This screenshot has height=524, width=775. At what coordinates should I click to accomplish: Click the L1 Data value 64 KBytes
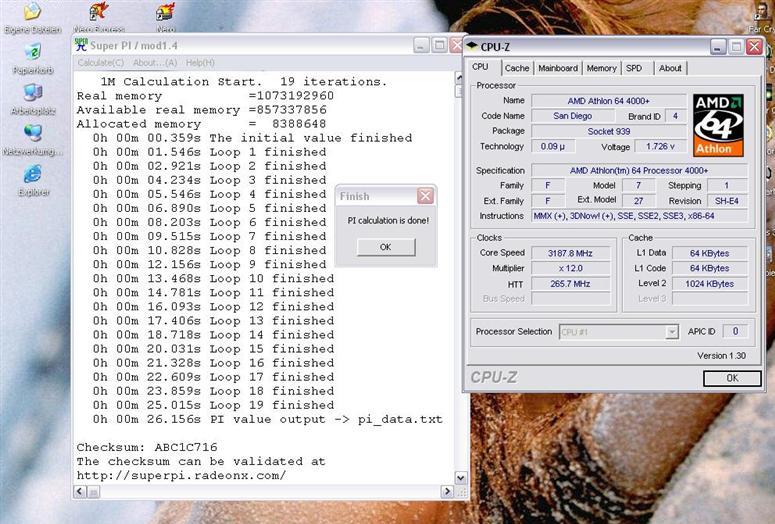[709, 253]
